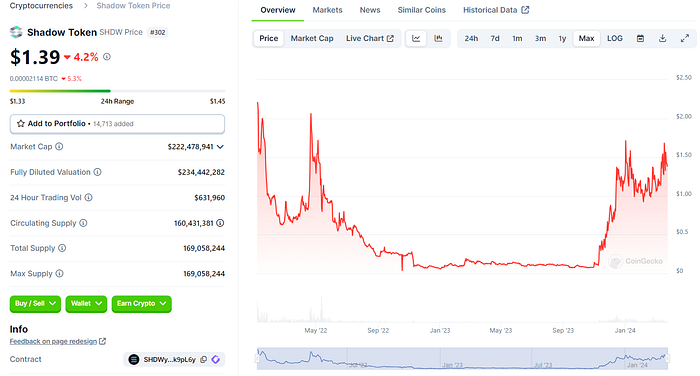Click the purple explorer icon by contract
This screenshot has height=376, width=700.
click(x=216, y=359)
